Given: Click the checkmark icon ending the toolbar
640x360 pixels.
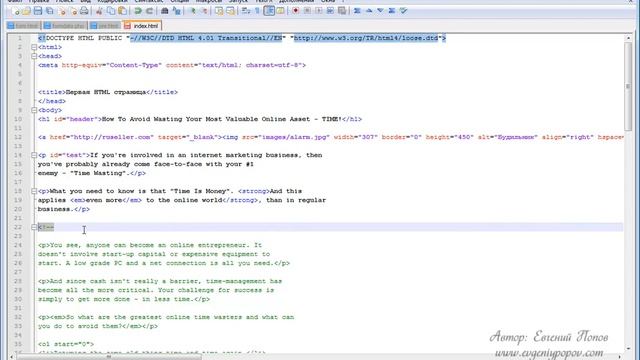Looking at the screenshot, I should coord(403,11).
